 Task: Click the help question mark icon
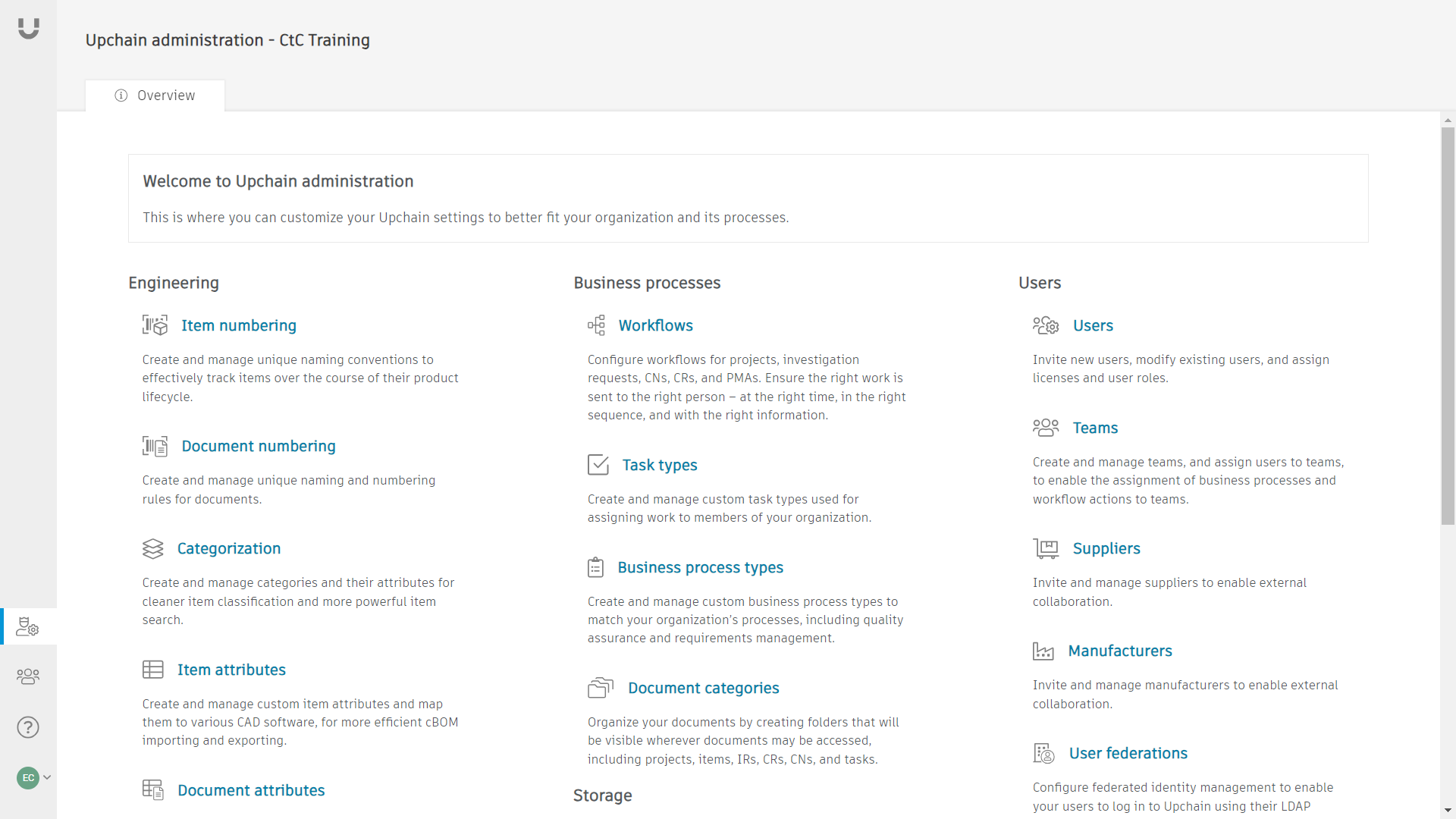(28, 727)
